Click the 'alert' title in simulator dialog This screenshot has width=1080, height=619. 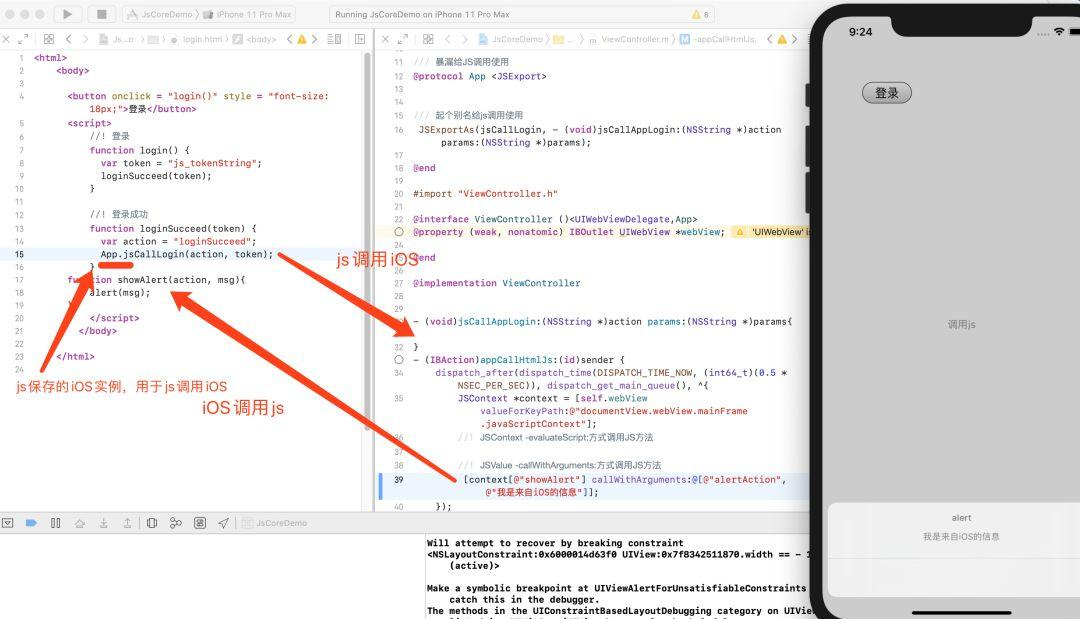tap(961, 518)
